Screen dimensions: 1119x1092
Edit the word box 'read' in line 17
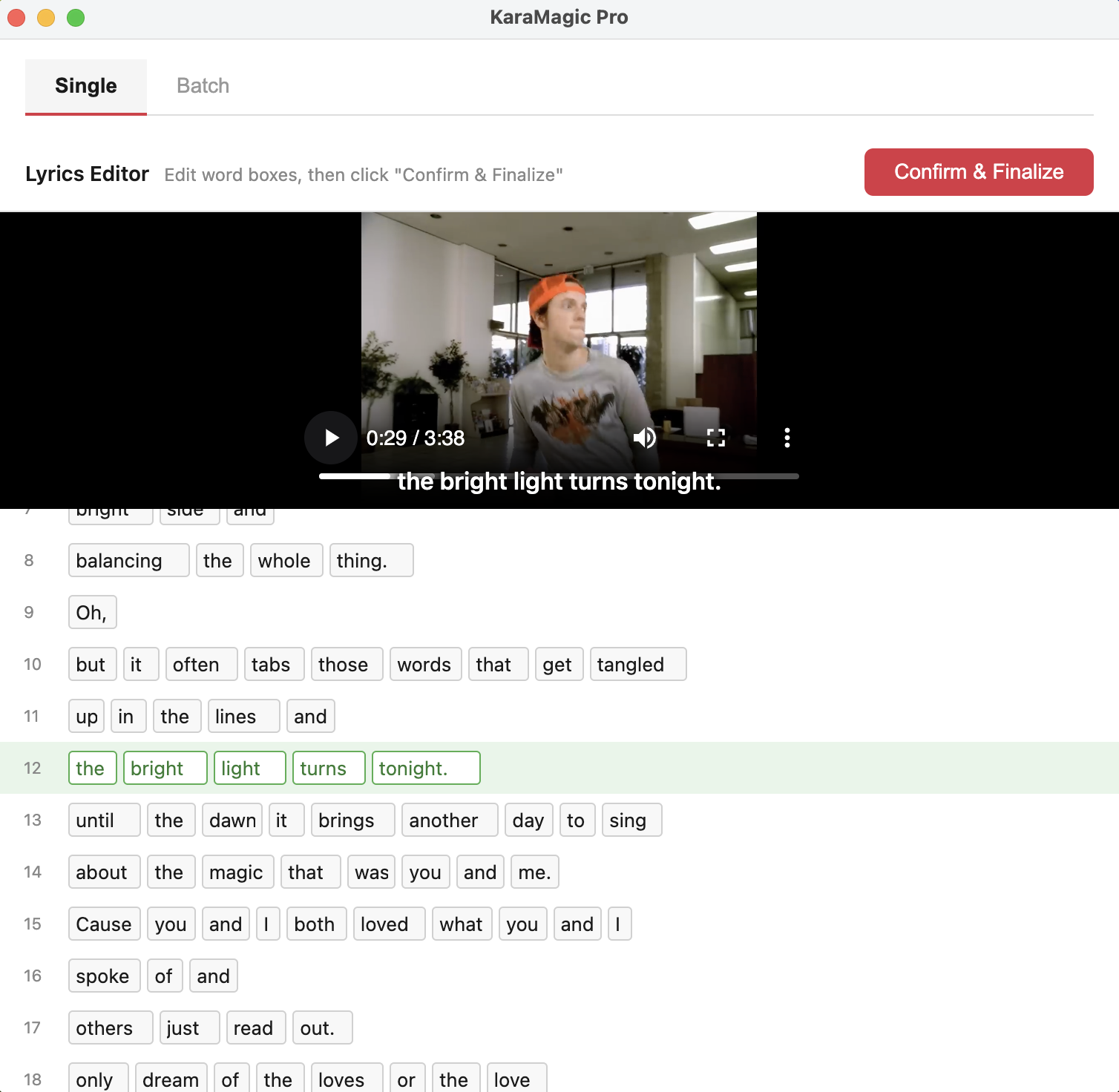pos(256,1028)
